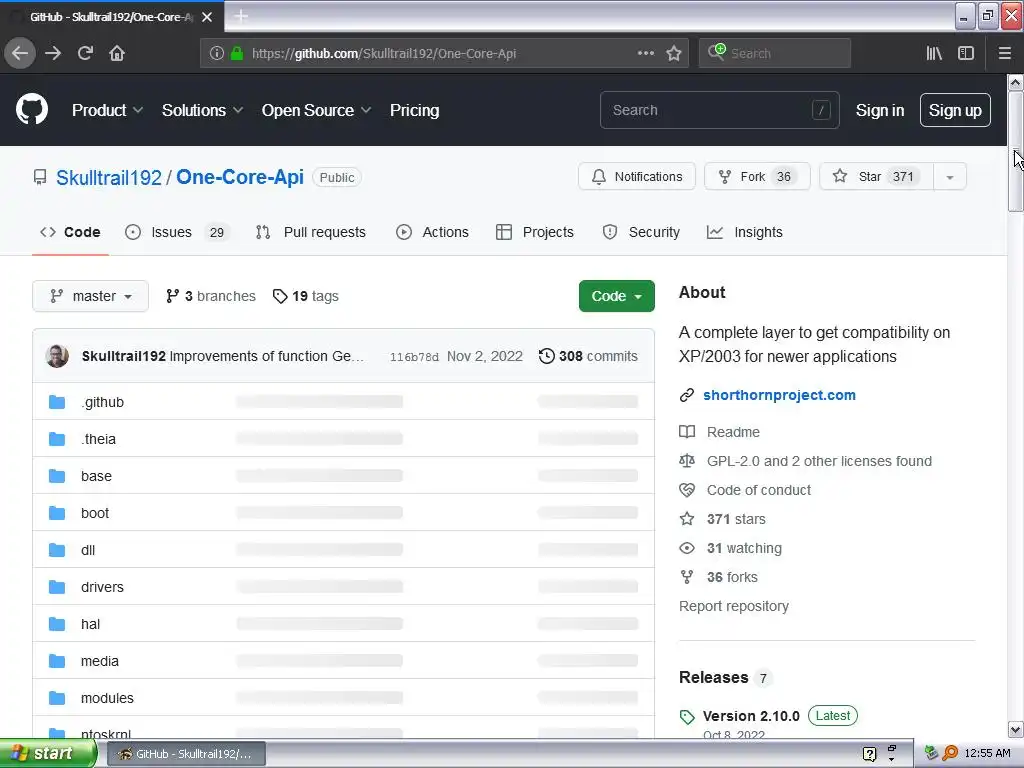The height and width of the screenshot is (768, 1024).
Task: Click the help icon in system tray
Action: coord(869,754)
